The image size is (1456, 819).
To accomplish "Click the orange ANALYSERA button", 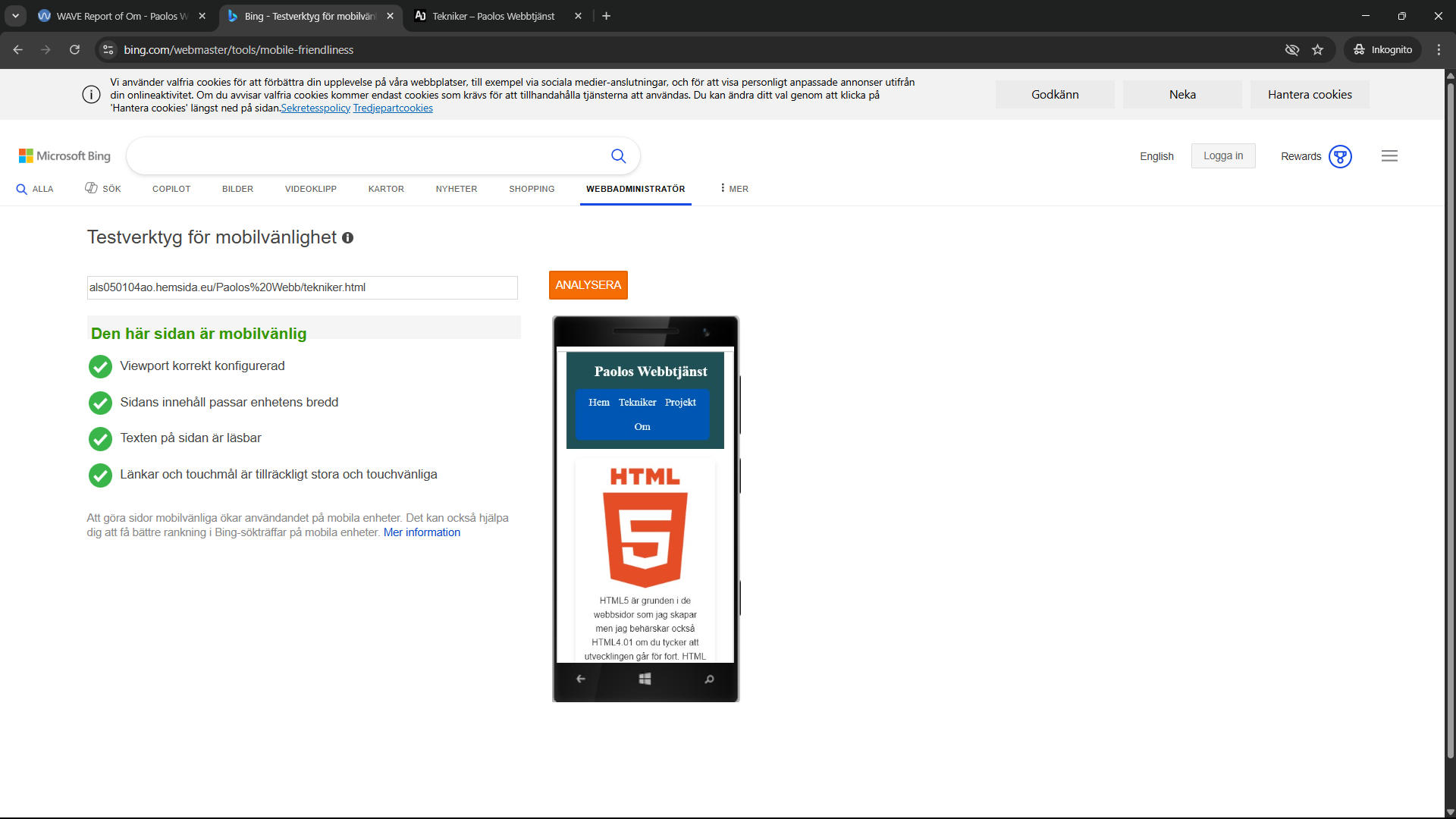I will tap(588, 285).
